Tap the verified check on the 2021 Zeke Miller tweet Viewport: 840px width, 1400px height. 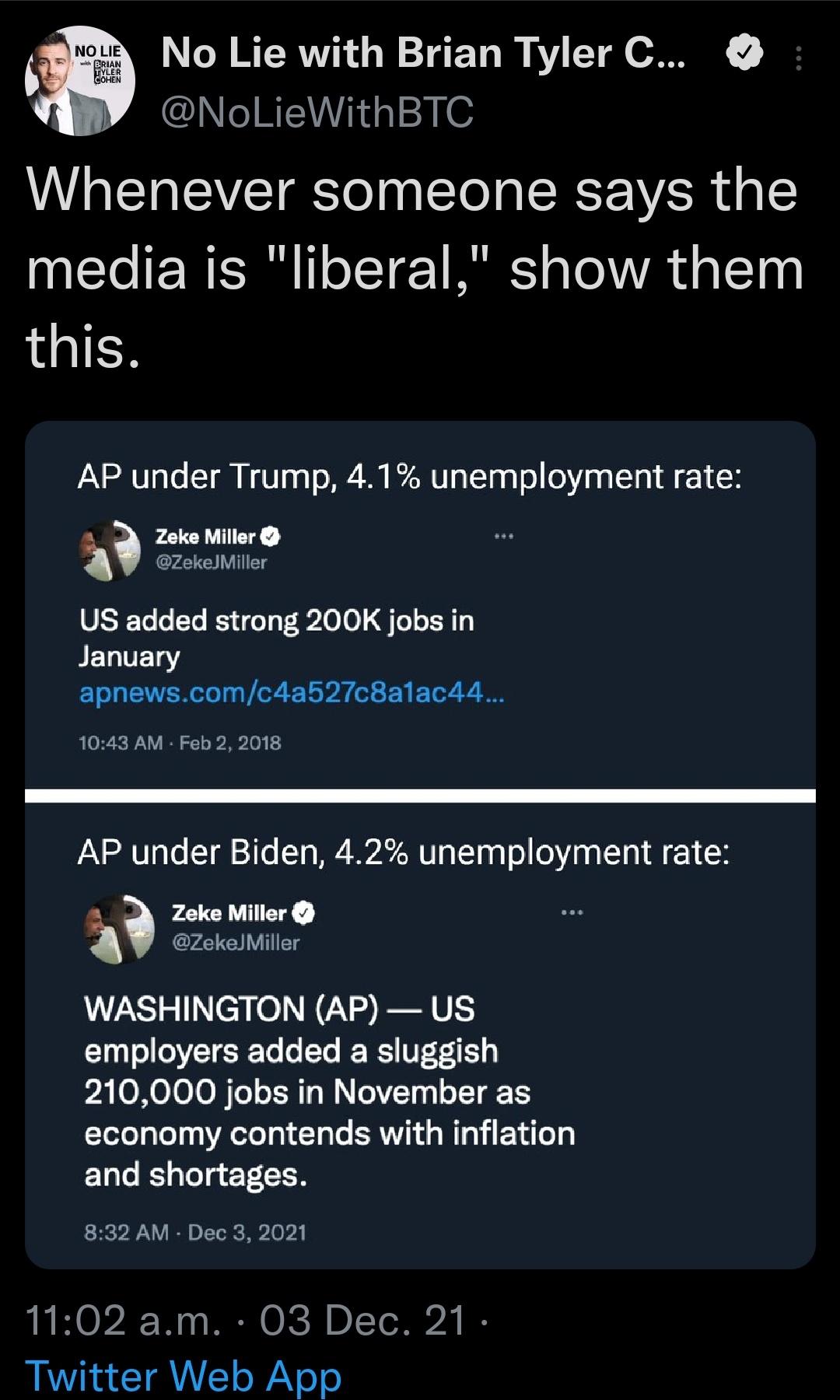[x=304, y=913]
